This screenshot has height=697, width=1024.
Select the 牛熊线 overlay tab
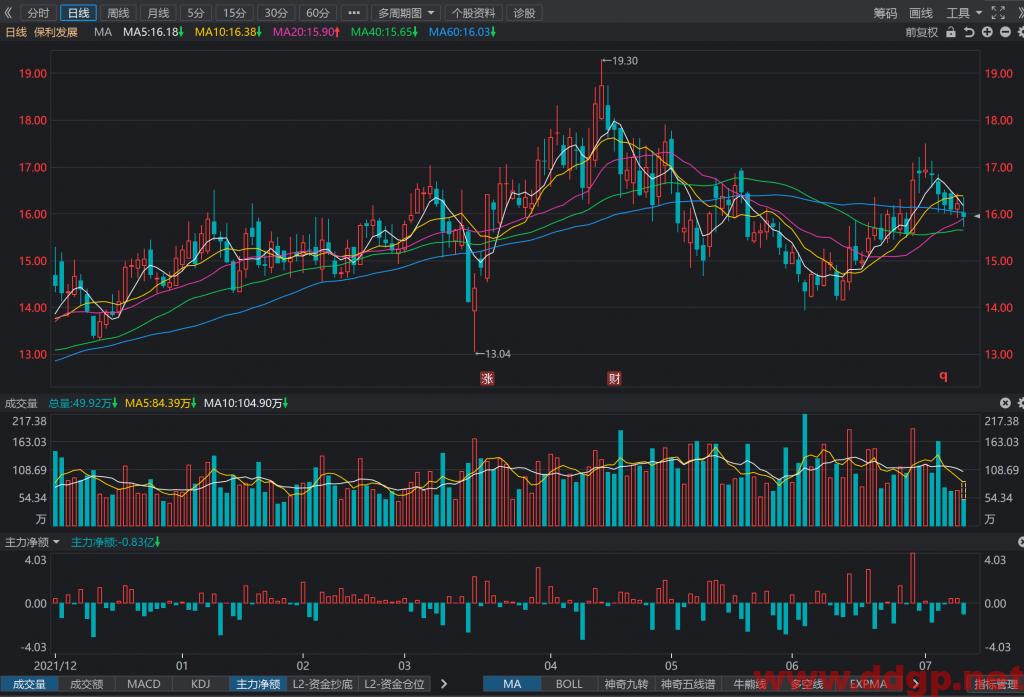coord(749,684)
